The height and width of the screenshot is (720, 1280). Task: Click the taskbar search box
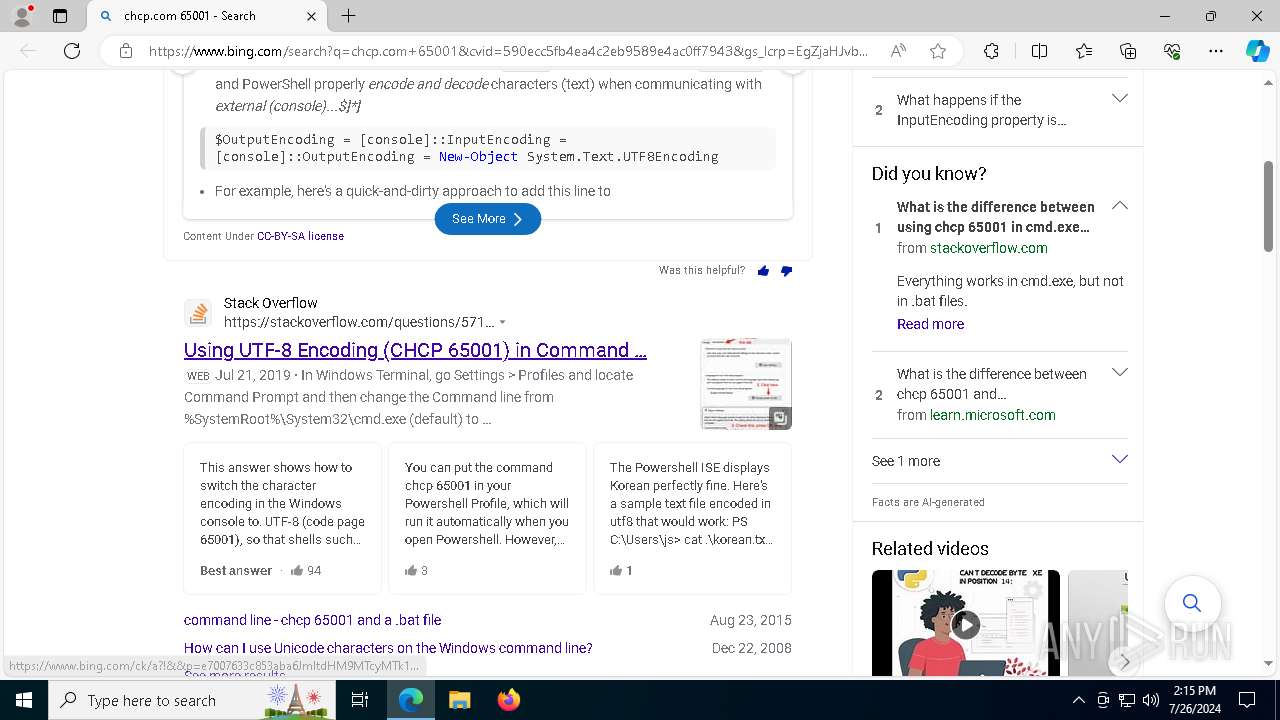[x=192, y=700]
